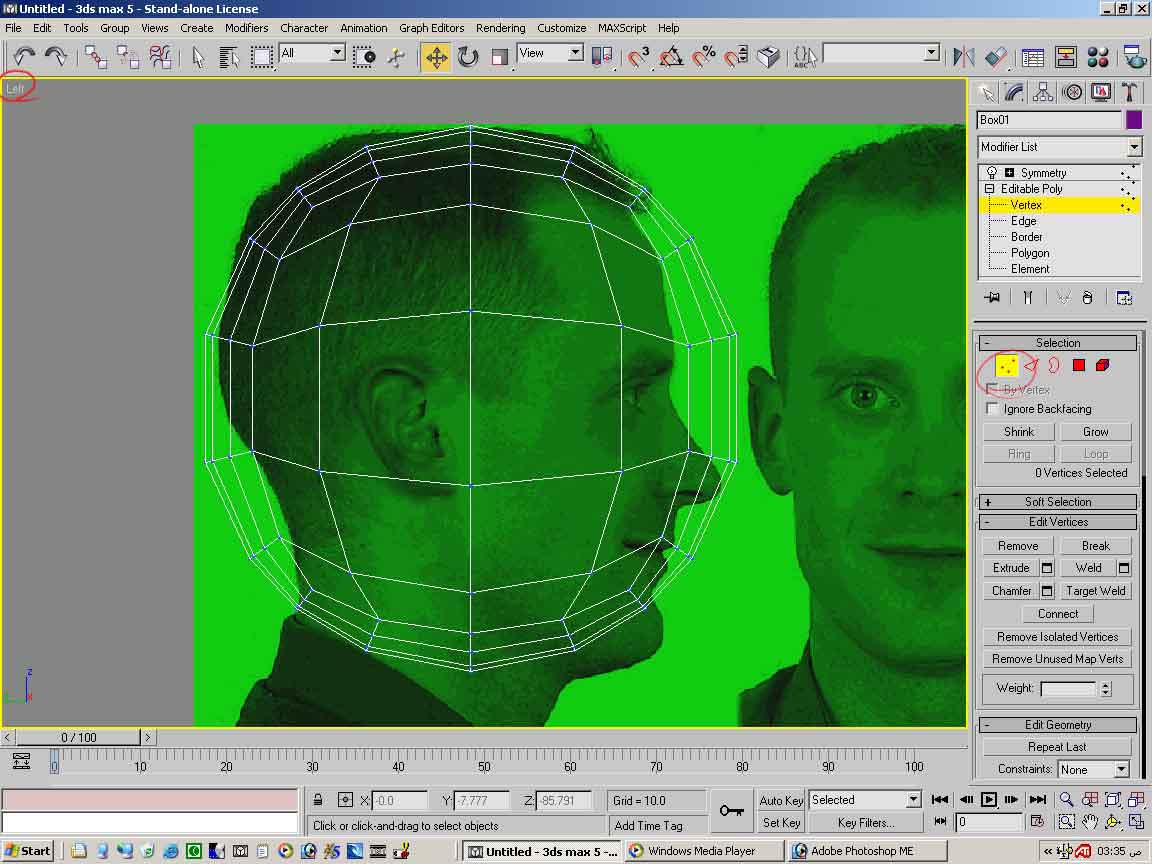Click the Redo arrow in main toolbar

click(x=56, y=57)
